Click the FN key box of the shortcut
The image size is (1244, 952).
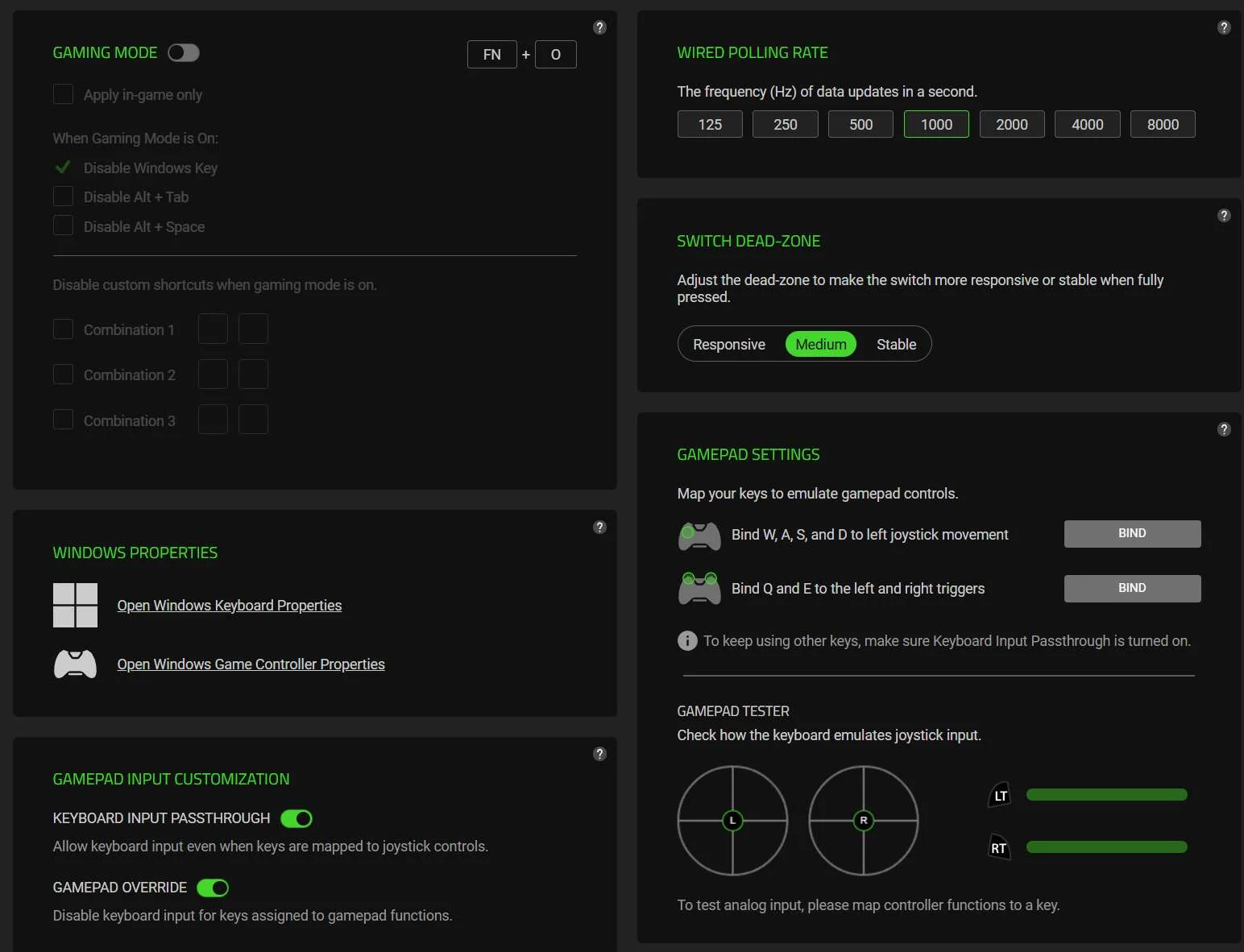(492, 54)
